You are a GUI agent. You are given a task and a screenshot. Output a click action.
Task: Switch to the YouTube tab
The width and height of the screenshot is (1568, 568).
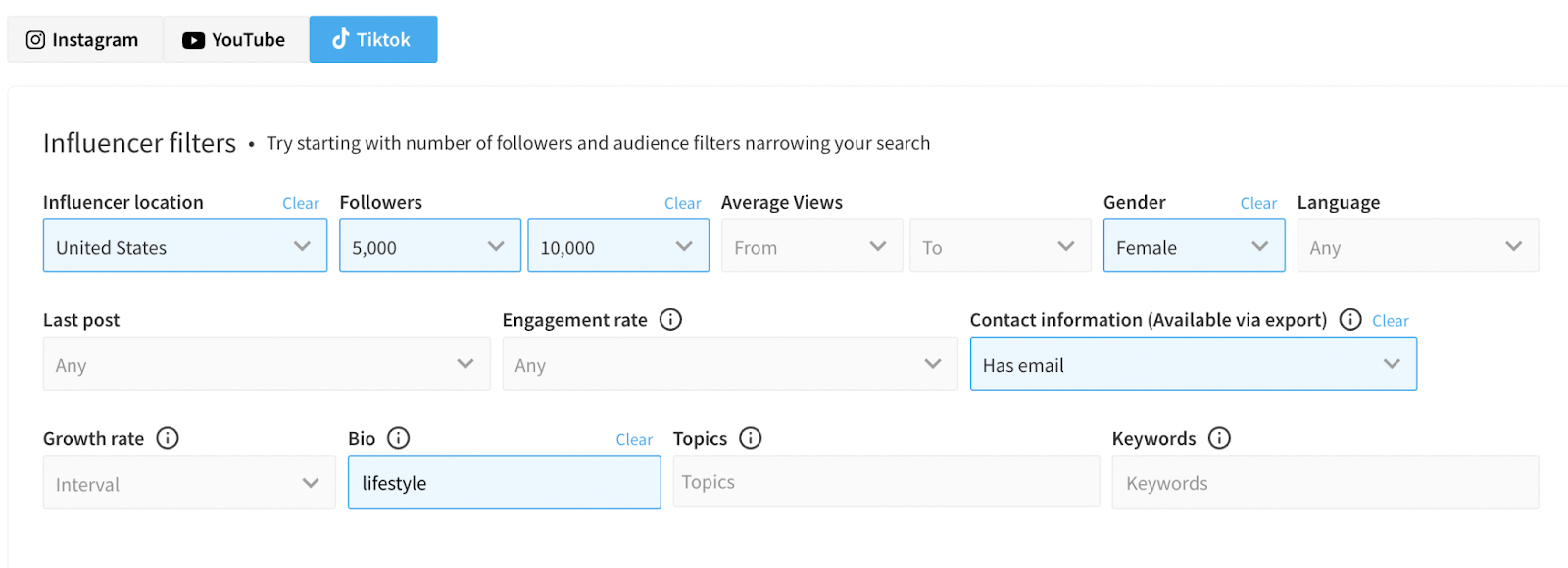tap(235, 40)
